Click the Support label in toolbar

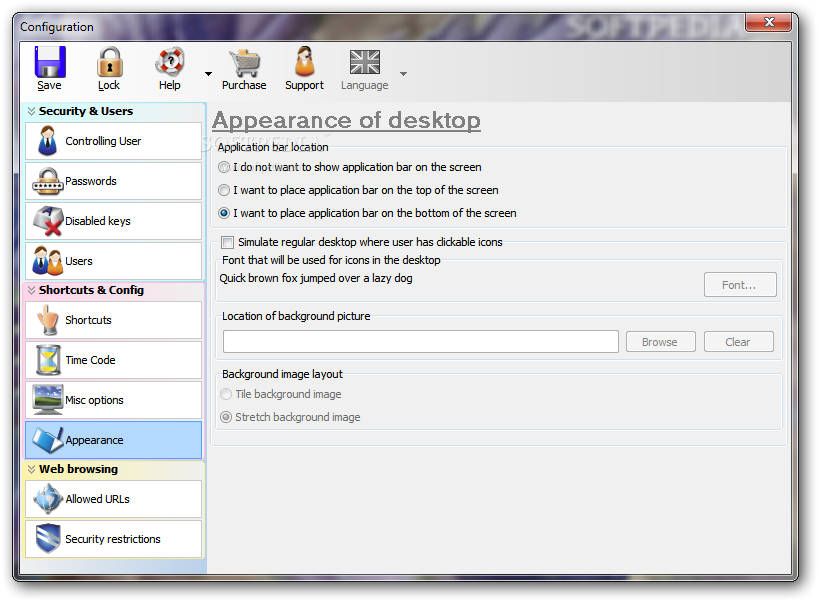coord(304,85)
